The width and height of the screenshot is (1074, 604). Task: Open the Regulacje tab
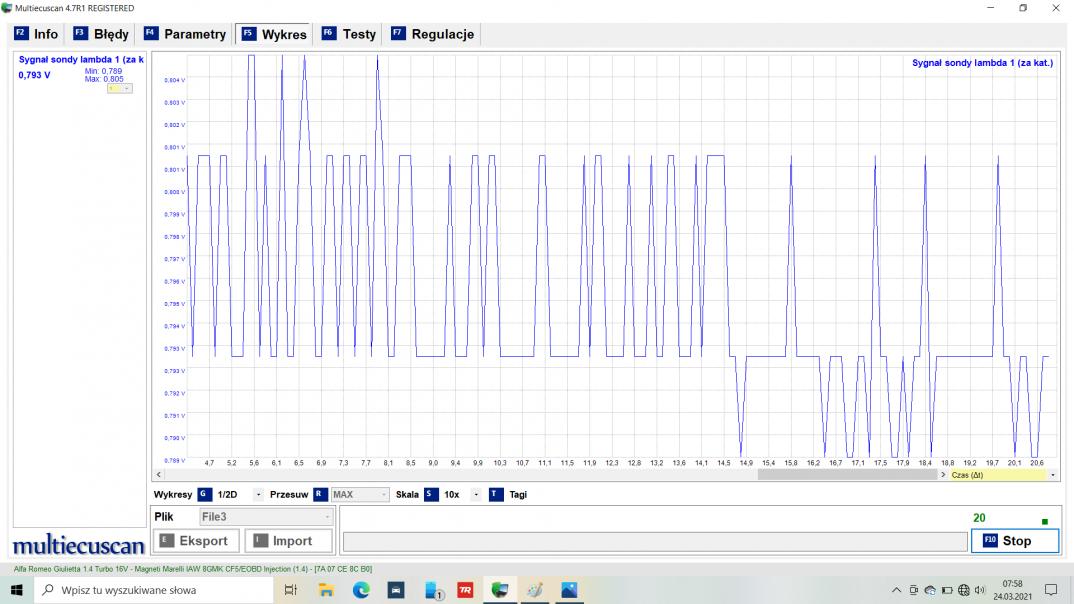(432, 34)
